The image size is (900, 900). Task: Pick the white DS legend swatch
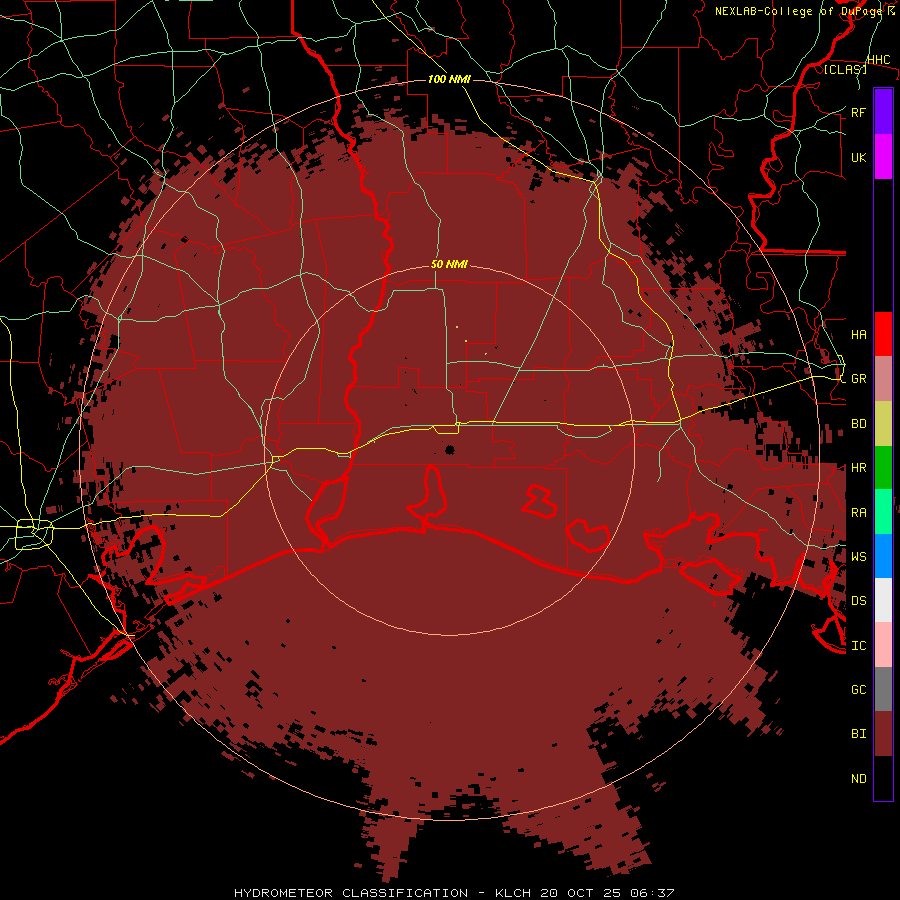pyautogui.click(x=883, y=600)
